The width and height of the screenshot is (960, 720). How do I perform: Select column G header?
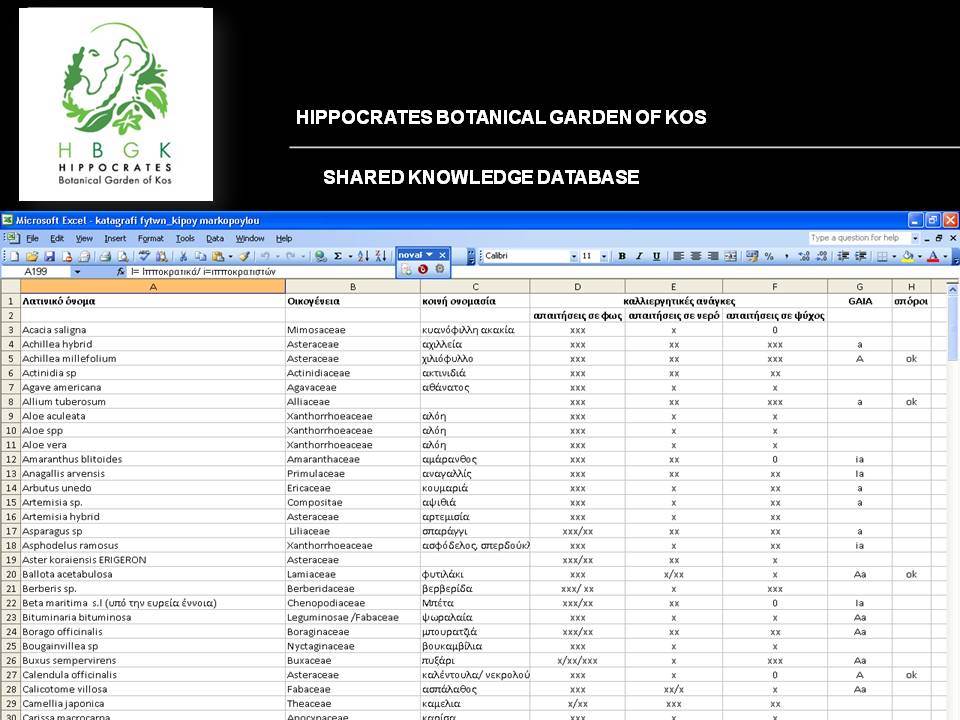[x=860, y=286]
